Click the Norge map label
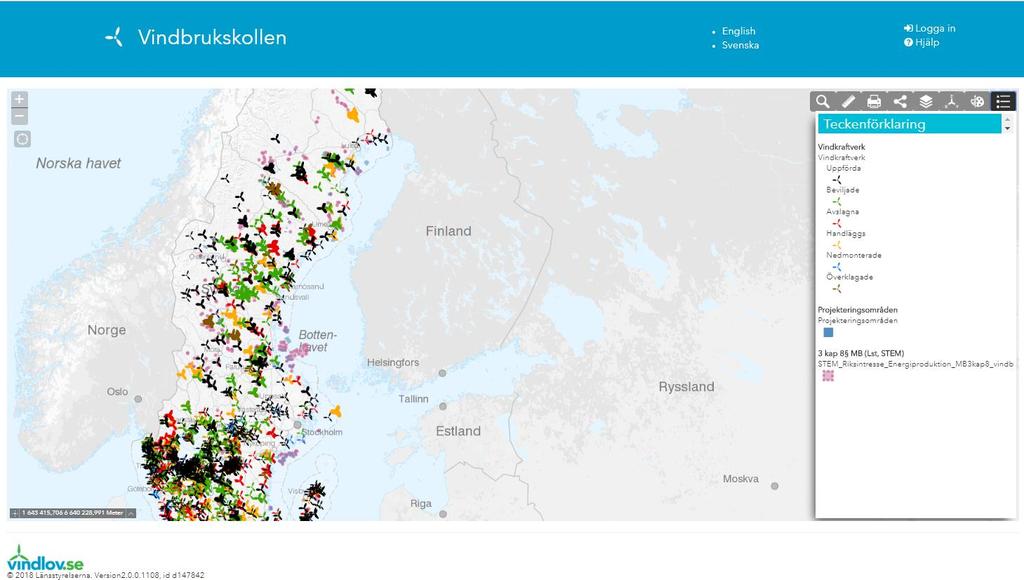Viewport: 1024px width, 580px height. point(106,330)
